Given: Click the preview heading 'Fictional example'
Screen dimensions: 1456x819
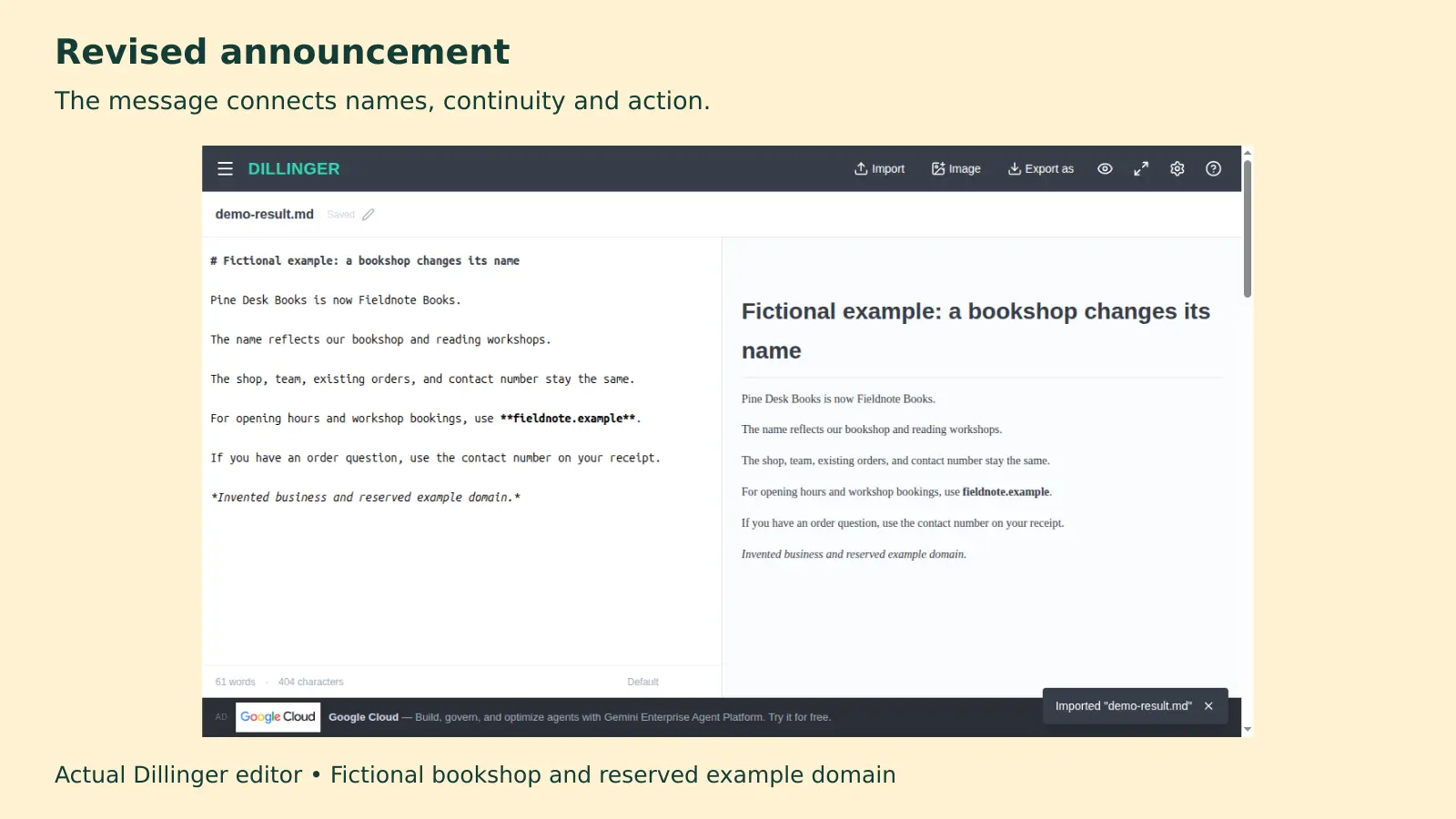Looking at the screenshot, I should point(976,330).
